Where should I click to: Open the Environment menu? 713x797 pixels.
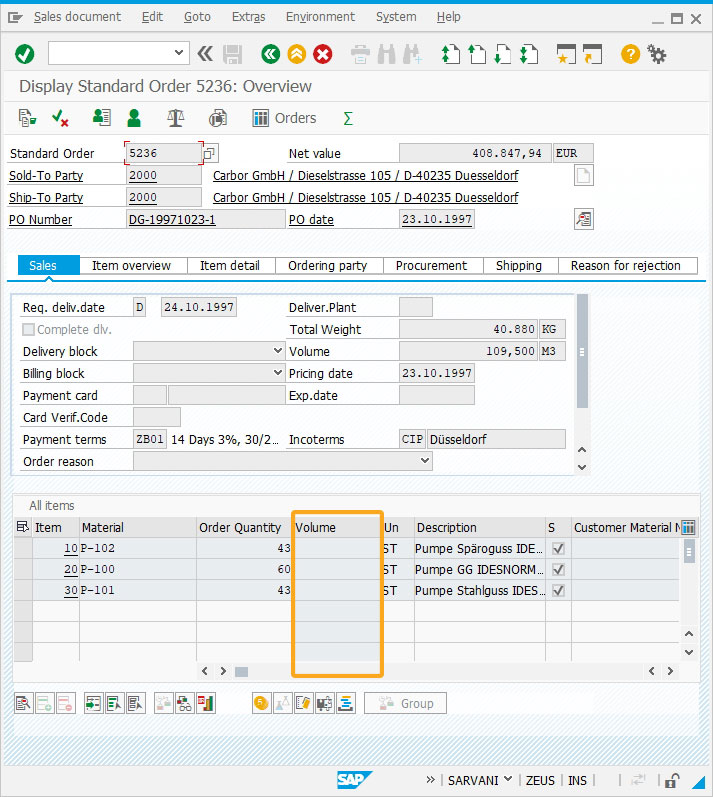(320, 17)
